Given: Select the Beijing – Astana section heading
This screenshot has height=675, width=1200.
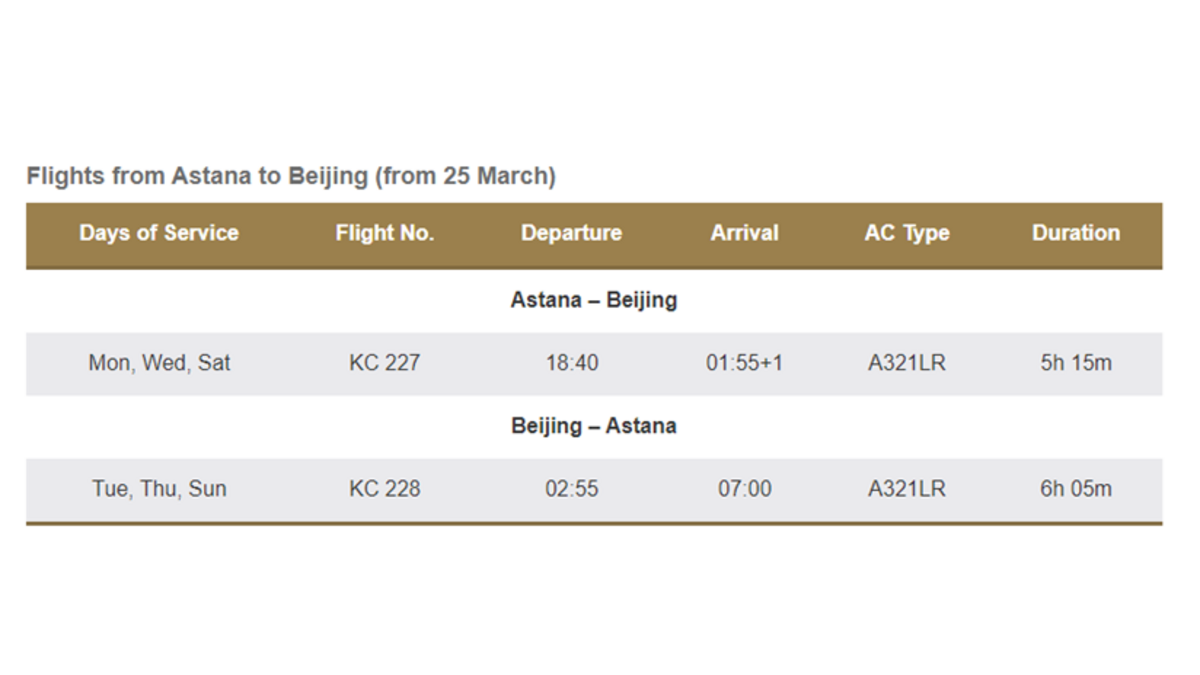Looking at the screenshot, I should [593, 426].
